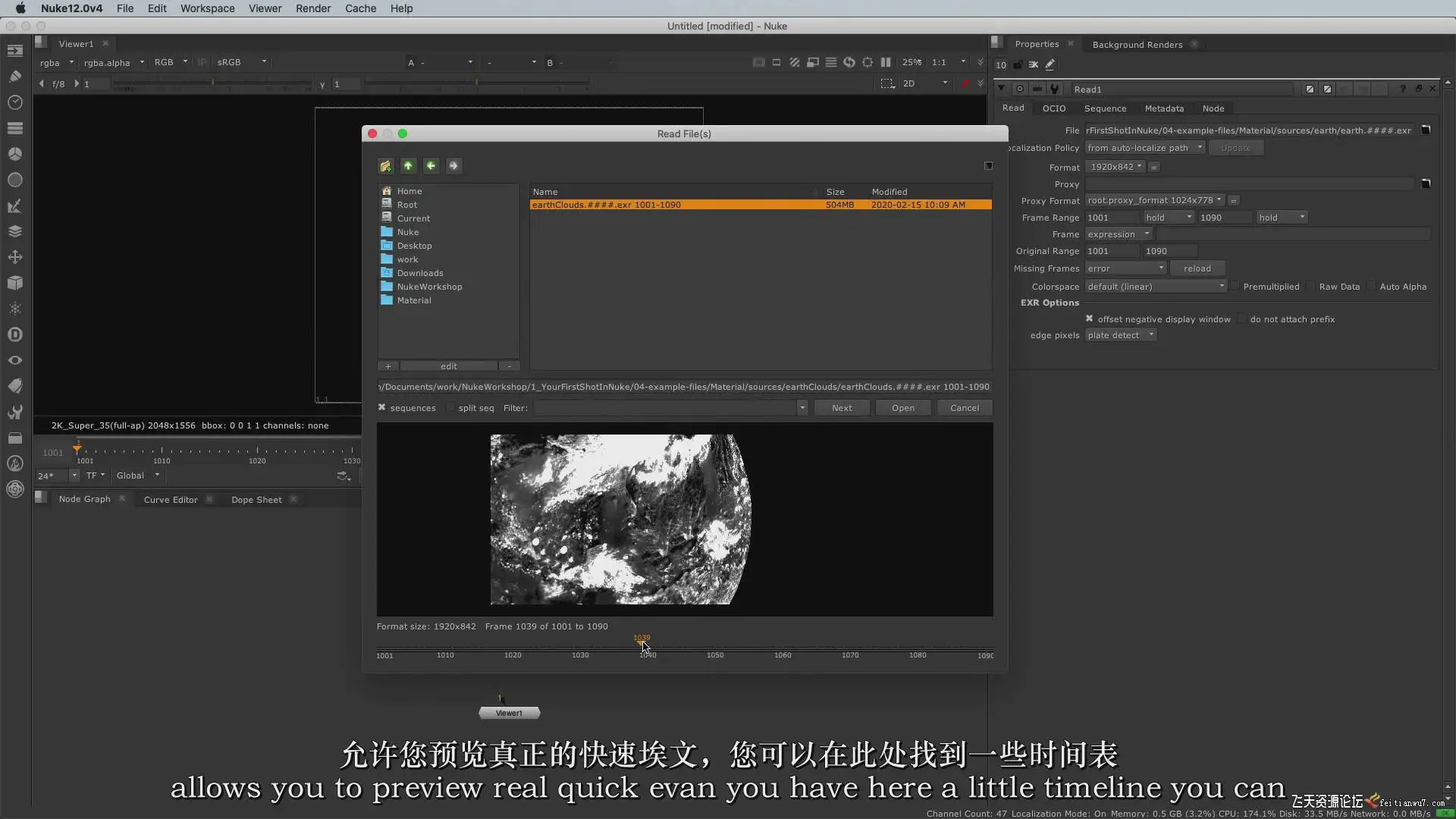1456x819 pixels.
Task: Open the Render menu
Action: (x=312, y=8)
